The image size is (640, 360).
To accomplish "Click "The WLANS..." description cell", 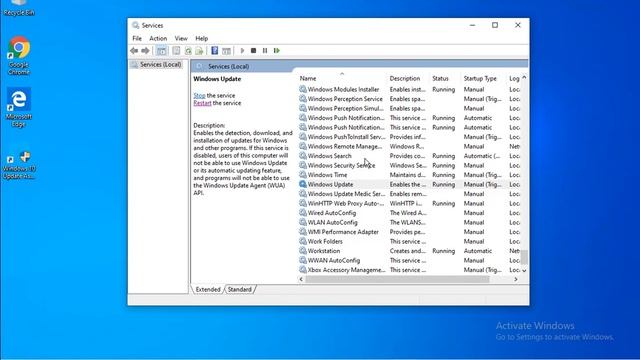I will tap(407, 222).
